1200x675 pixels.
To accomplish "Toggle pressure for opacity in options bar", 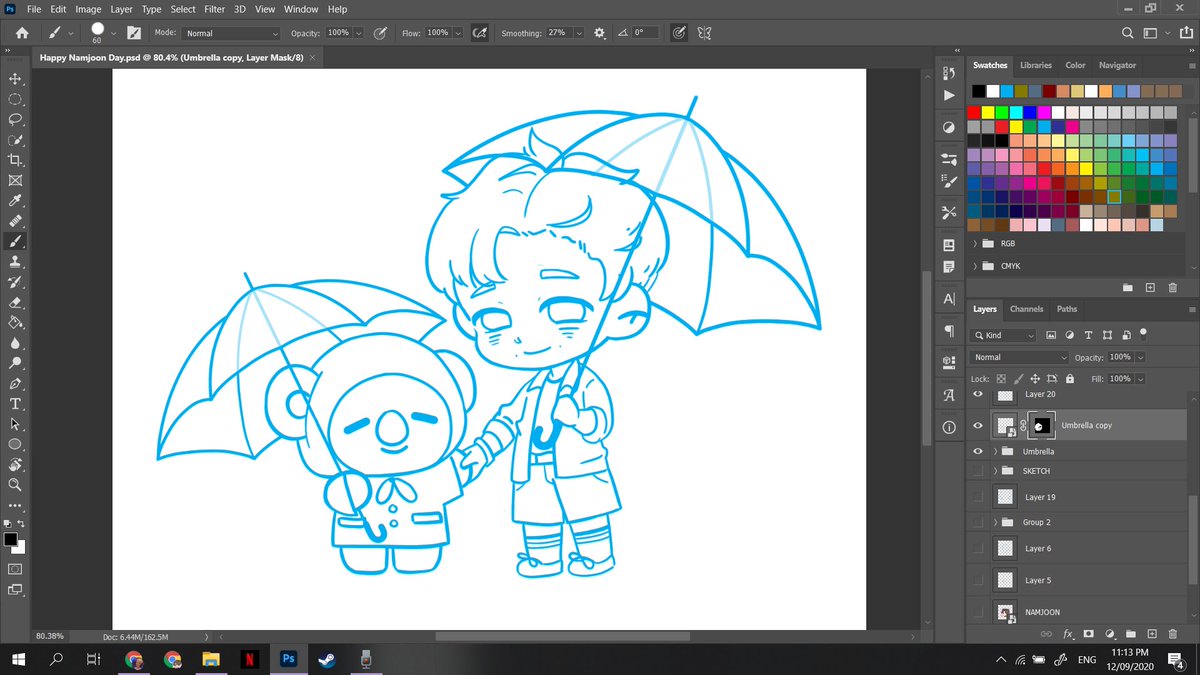I will [x=380, y=33].
